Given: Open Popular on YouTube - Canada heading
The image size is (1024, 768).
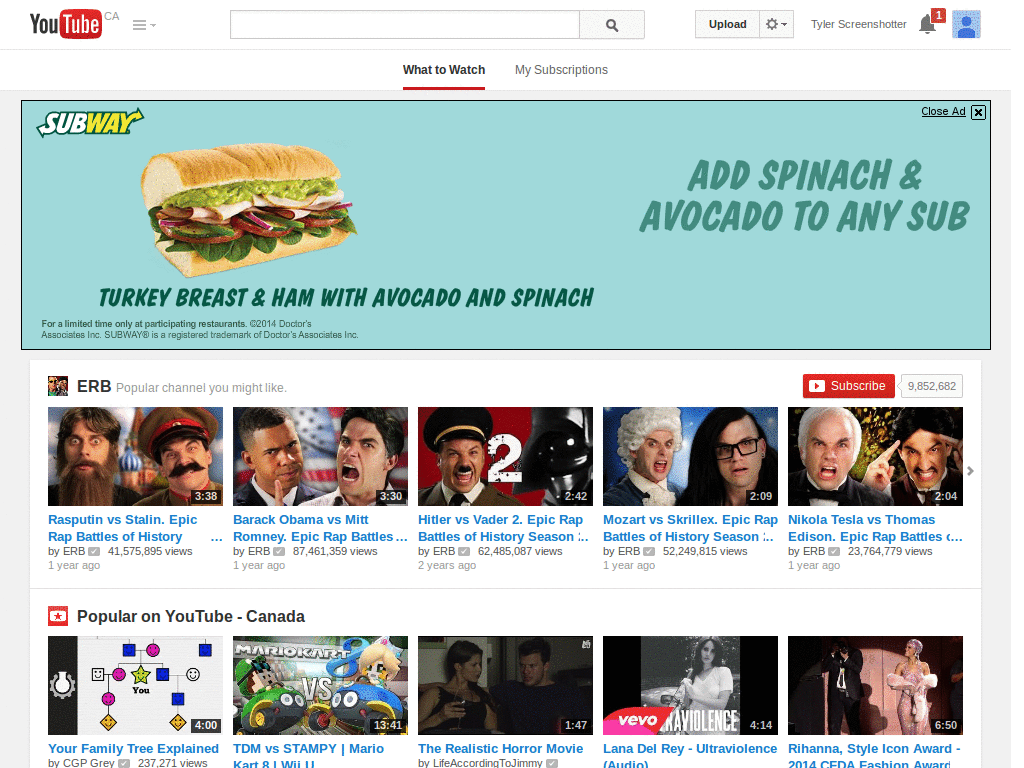Looking at the screenshot, I should (191, 616).
